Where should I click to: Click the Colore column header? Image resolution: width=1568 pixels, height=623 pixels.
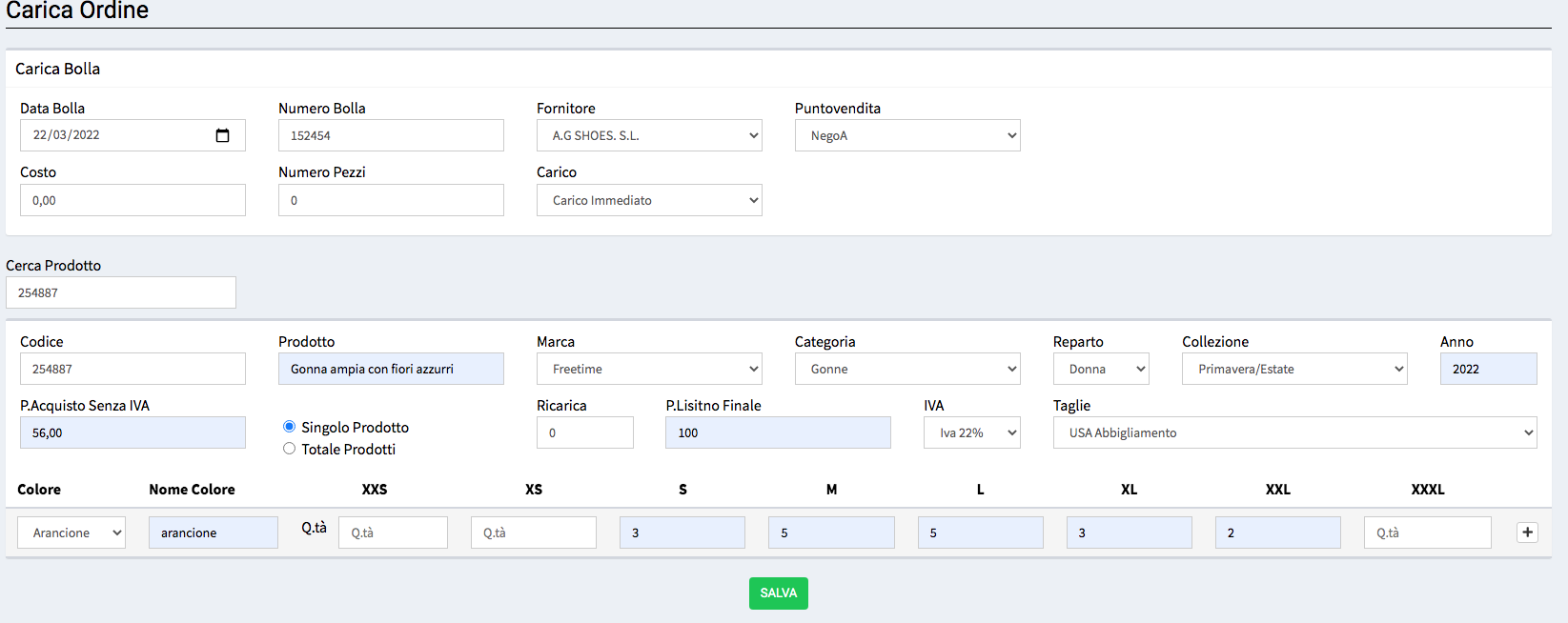[39, 490]
